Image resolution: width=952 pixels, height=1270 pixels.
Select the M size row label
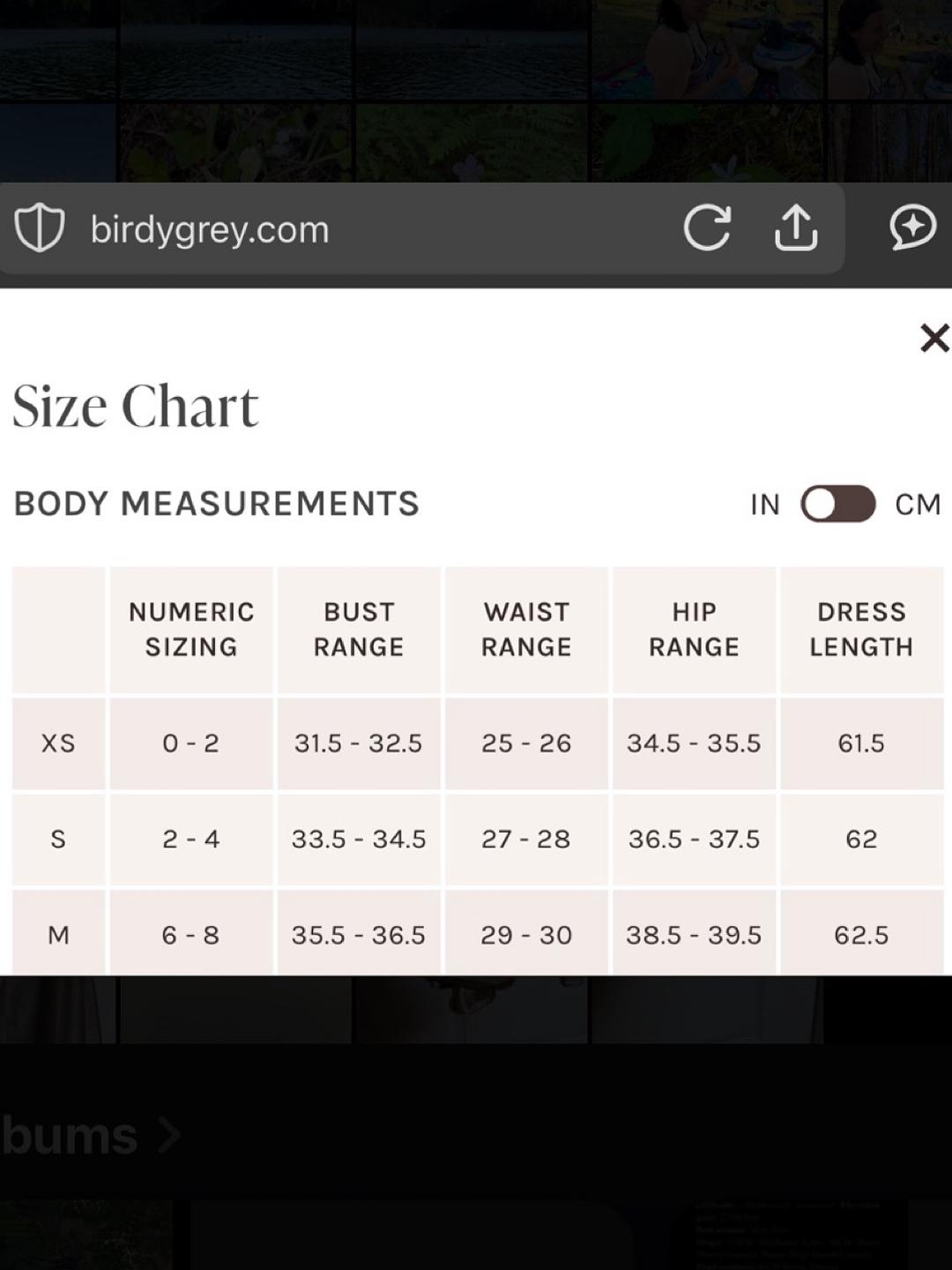pyautogui.click(x=58, y=934)
